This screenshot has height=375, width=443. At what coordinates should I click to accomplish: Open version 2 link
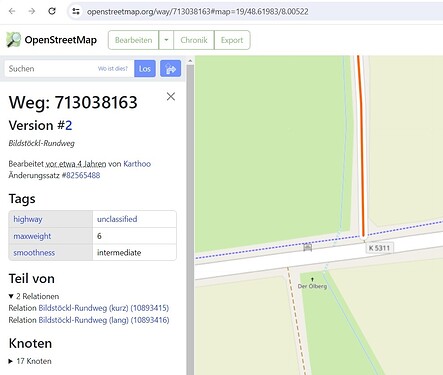click(69, 126)
